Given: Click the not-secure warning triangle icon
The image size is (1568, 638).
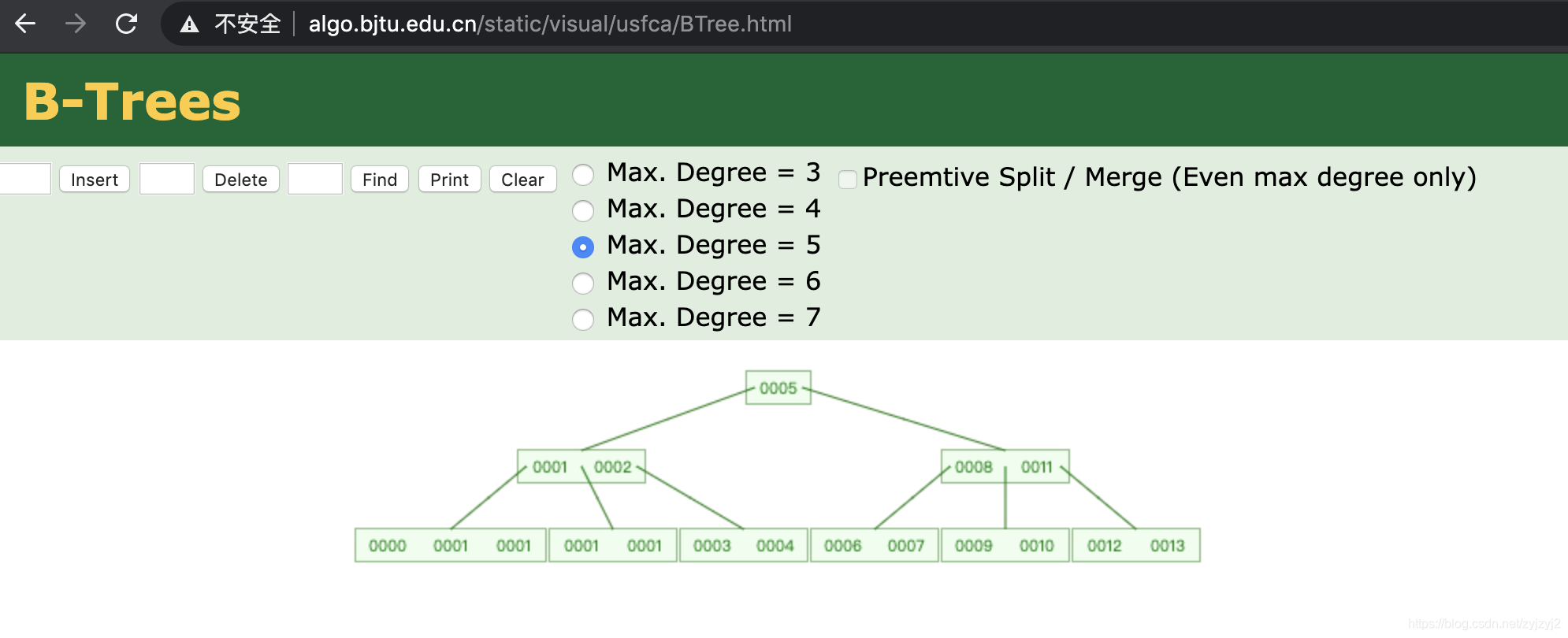Looking at the screenshot, I should coord(189,24).
